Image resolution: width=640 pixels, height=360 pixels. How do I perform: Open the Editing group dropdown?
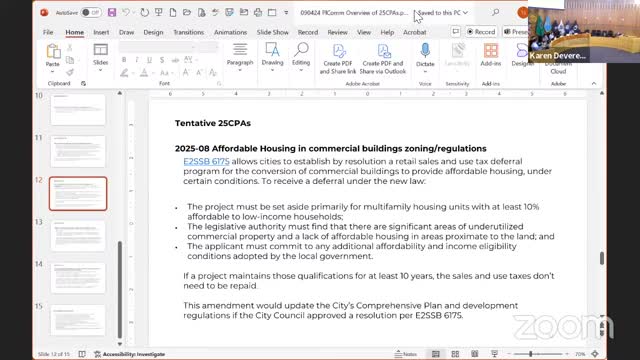pos(301,70)
